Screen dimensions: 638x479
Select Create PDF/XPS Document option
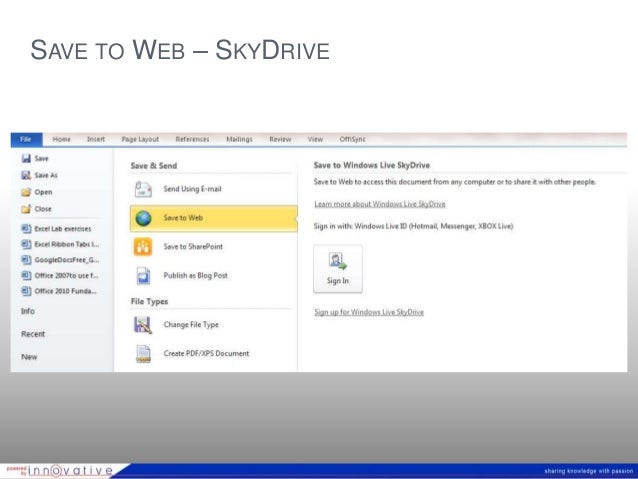214,354
